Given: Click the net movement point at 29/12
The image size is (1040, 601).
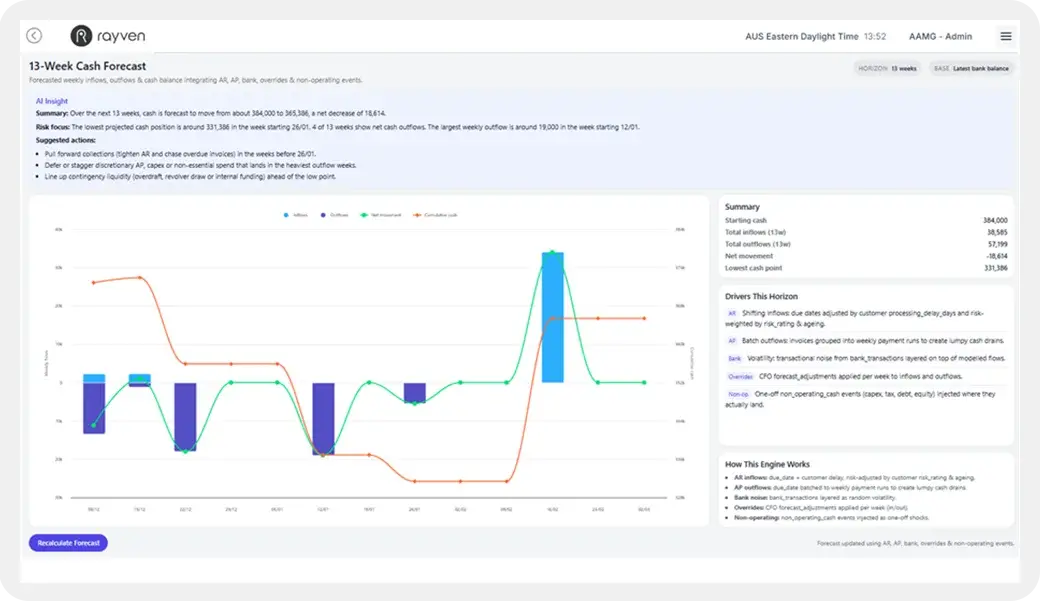Looking at the screenshot, I should click(231, 383).
